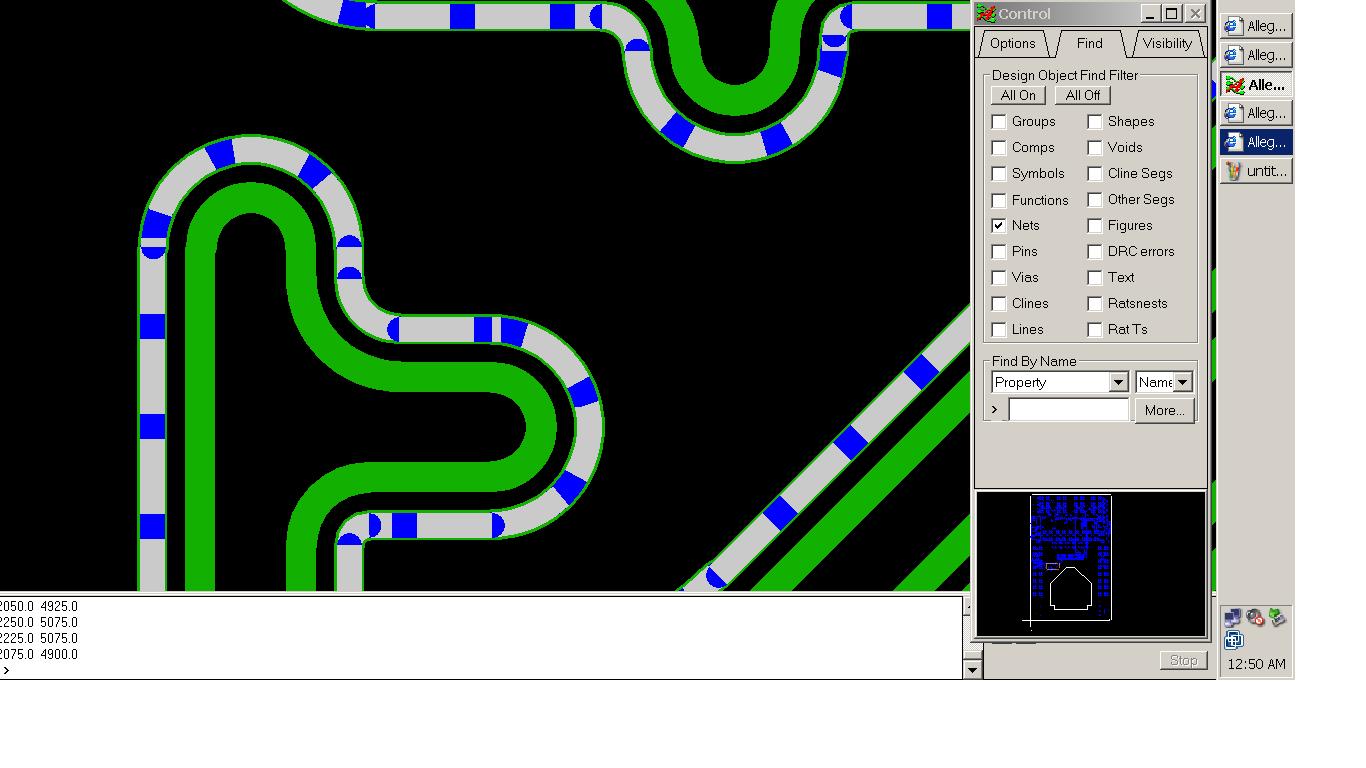Viewport: 1366px width, 768px height.
Task: Switch to the bold Allegro taskbar button
Action: [x=1256, y=85]
